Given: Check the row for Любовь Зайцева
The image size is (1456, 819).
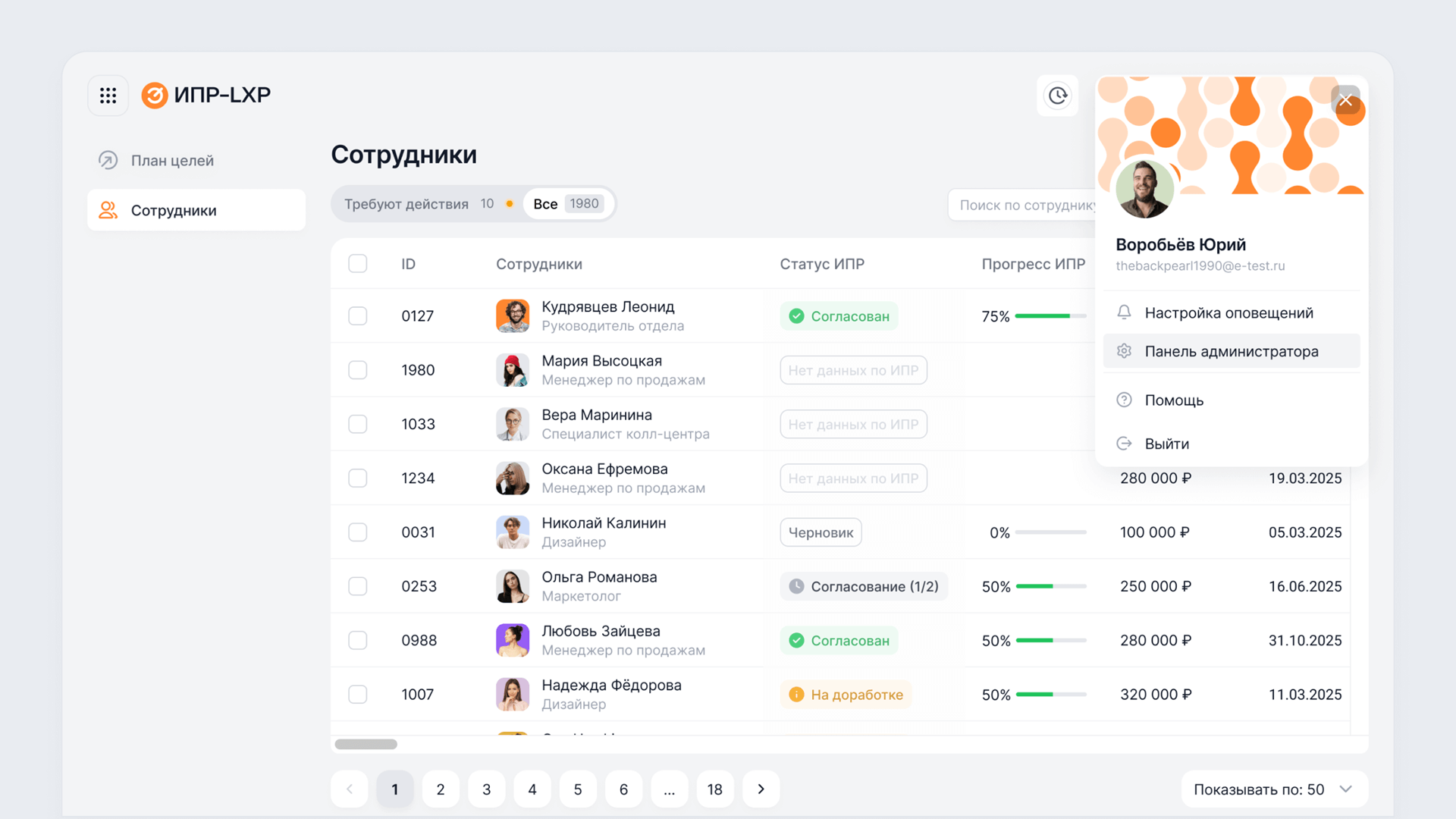Looking at the screenshot, I should [x=358, y=640].
